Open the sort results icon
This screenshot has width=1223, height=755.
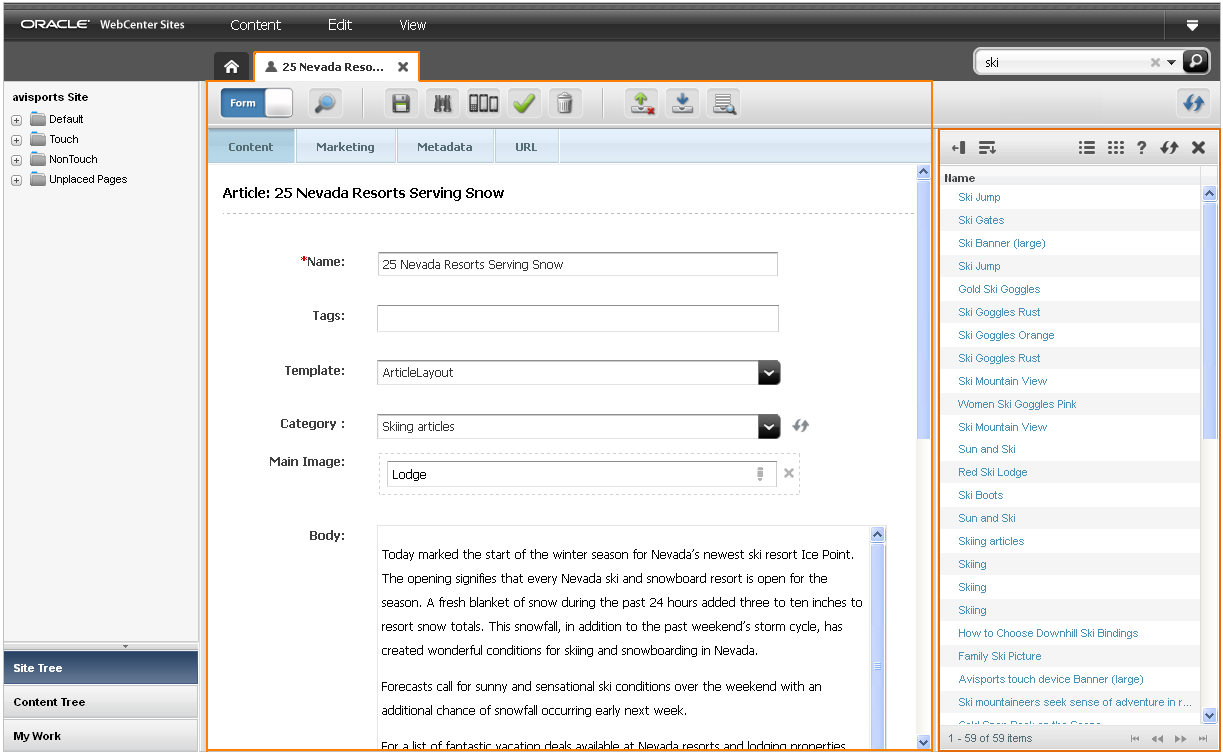pyautogui.click(x=987, y=148)
